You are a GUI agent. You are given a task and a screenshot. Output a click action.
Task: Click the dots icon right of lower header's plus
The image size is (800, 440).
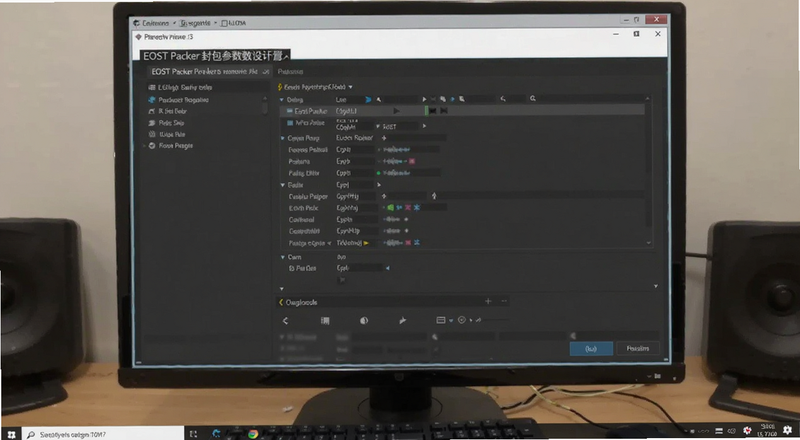click(x=504, y=302)
